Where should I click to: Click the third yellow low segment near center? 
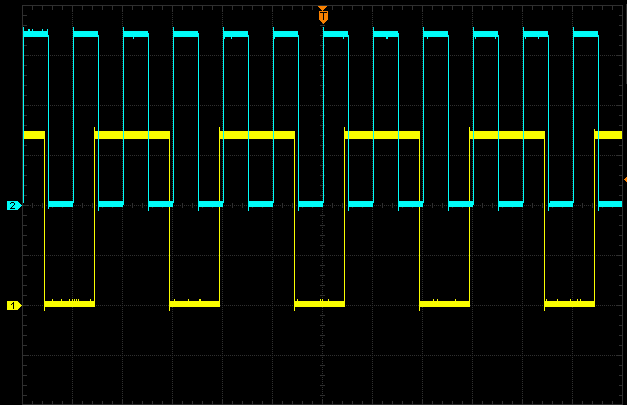pos(319,303)
